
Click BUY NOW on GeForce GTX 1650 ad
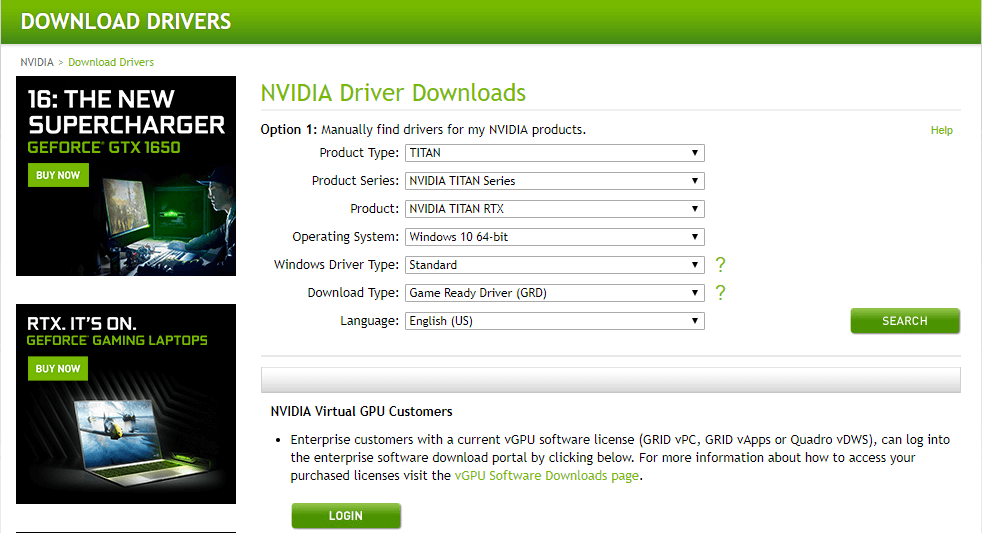(x=58, y=175)
